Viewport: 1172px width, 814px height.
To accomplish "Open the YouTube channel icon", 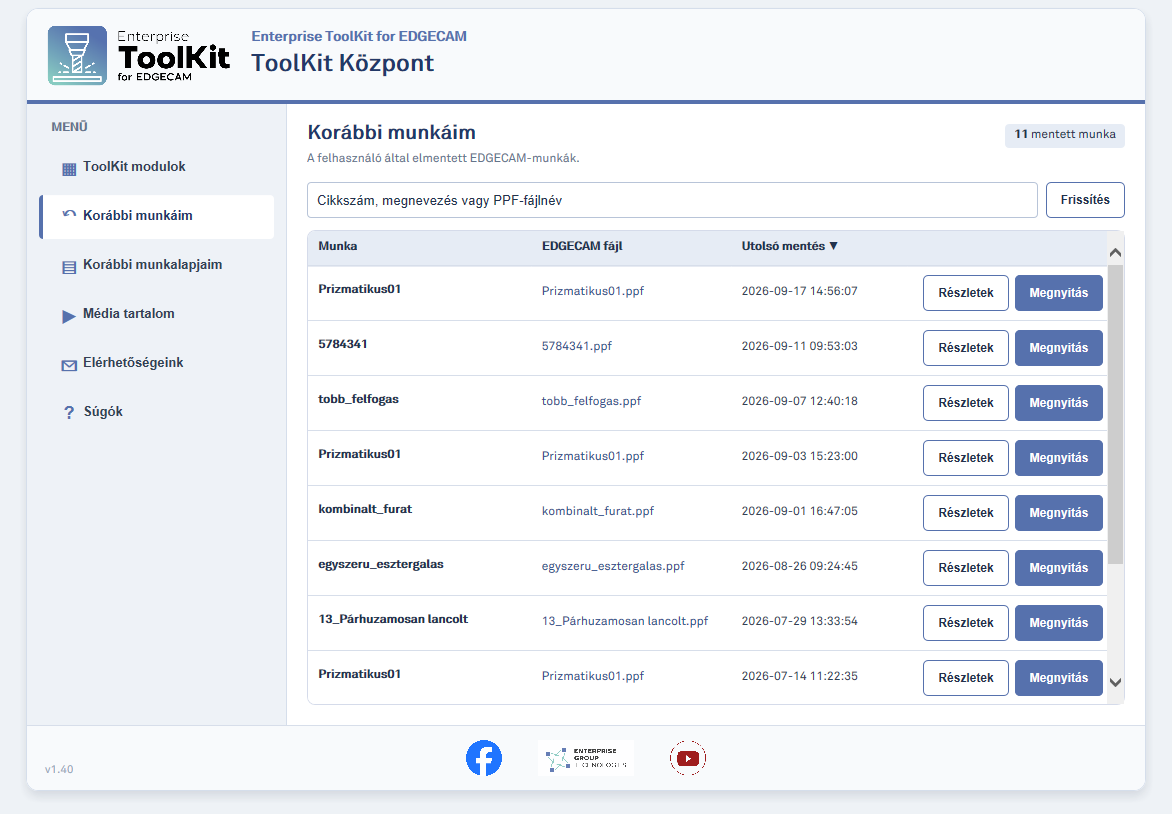I will tap(688, 758).
